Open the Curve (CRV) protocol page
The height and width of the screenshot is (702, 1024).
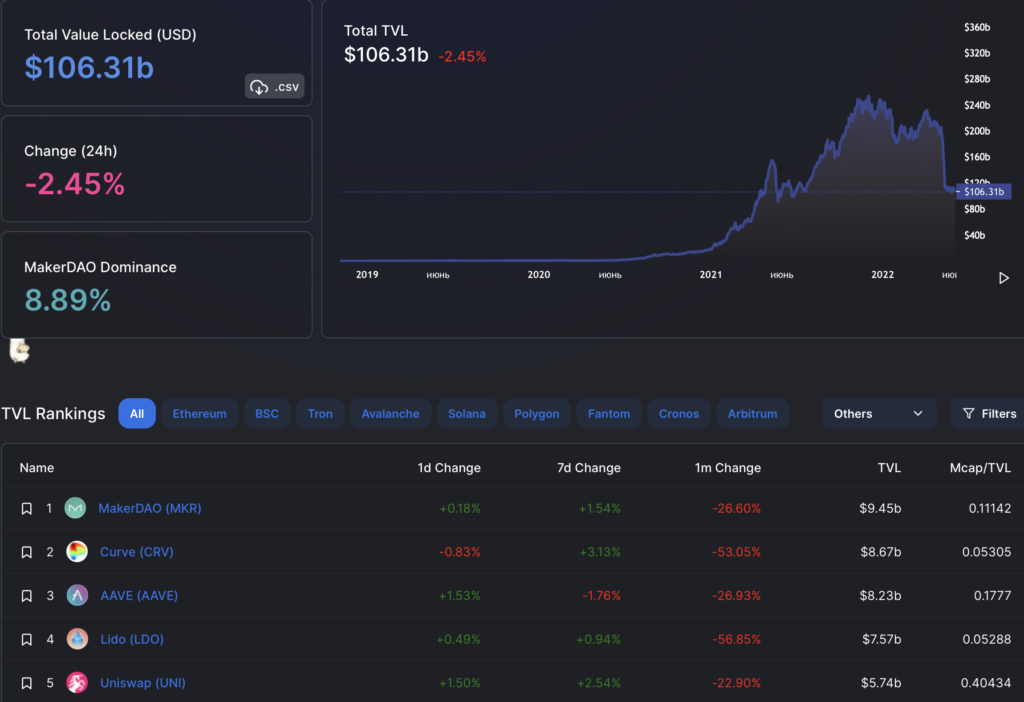137,551
